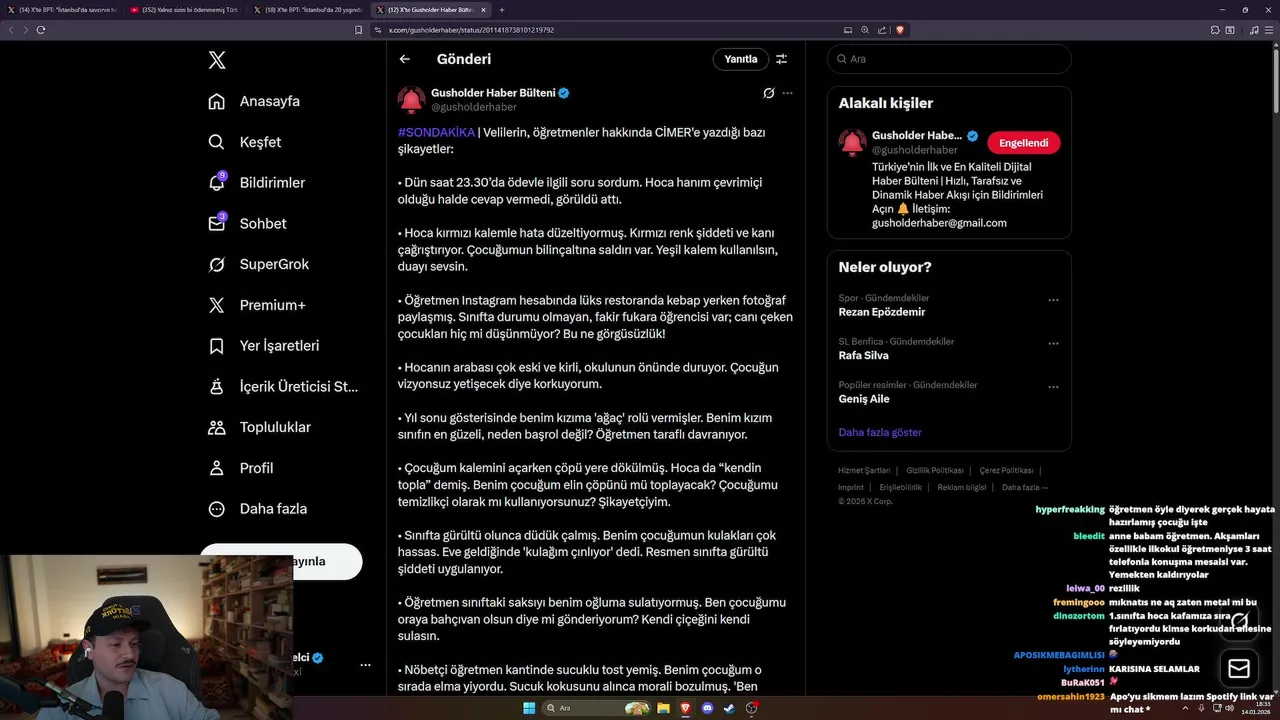Screen dimensions: 1280x720
Task: Click the Yanıtla reply button
Action: pos(741,59)
